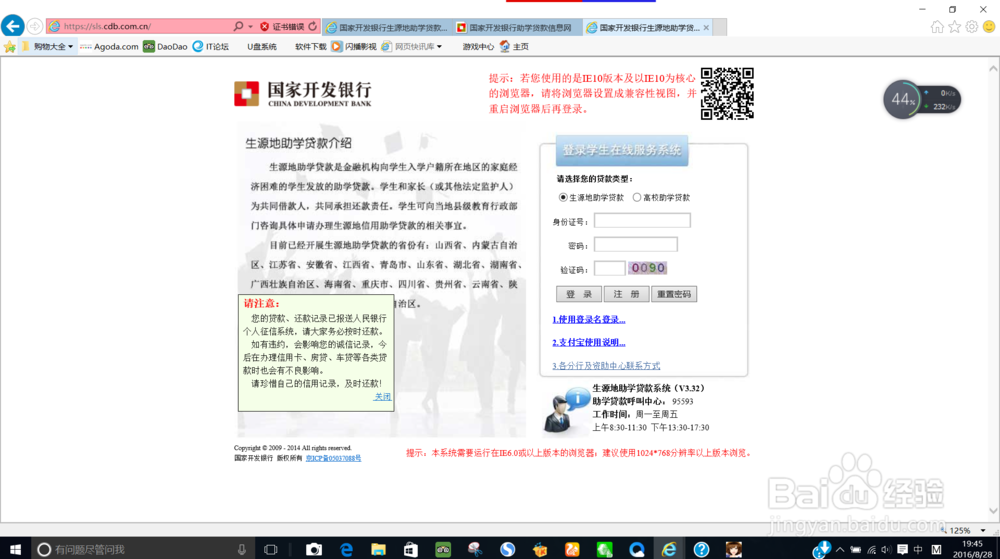Click the Cortana microphone icon
This screenshot has width=1000, height=559.
242,549
